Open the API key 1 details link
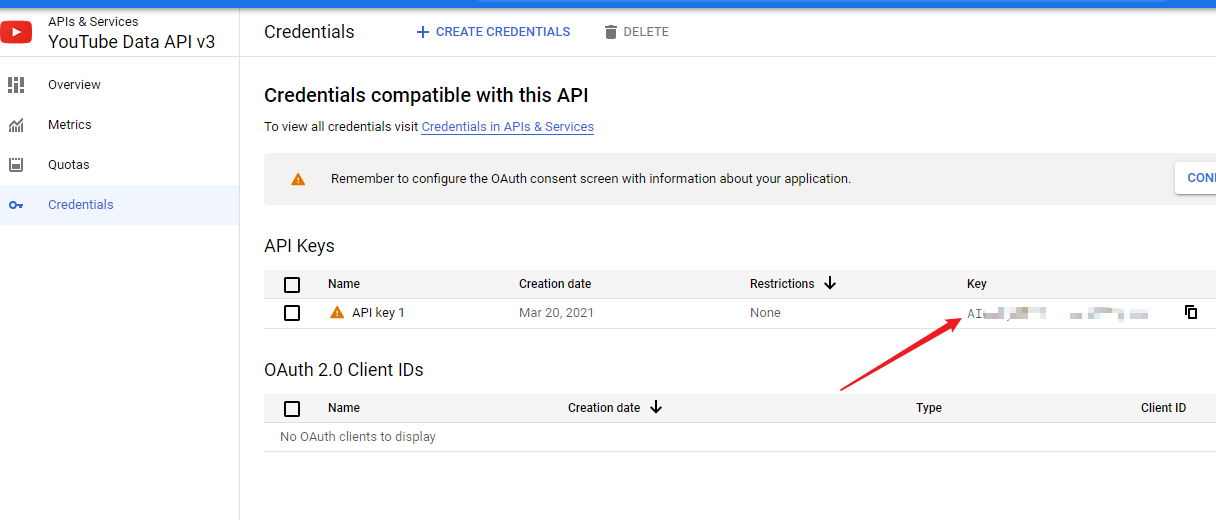 378,313
